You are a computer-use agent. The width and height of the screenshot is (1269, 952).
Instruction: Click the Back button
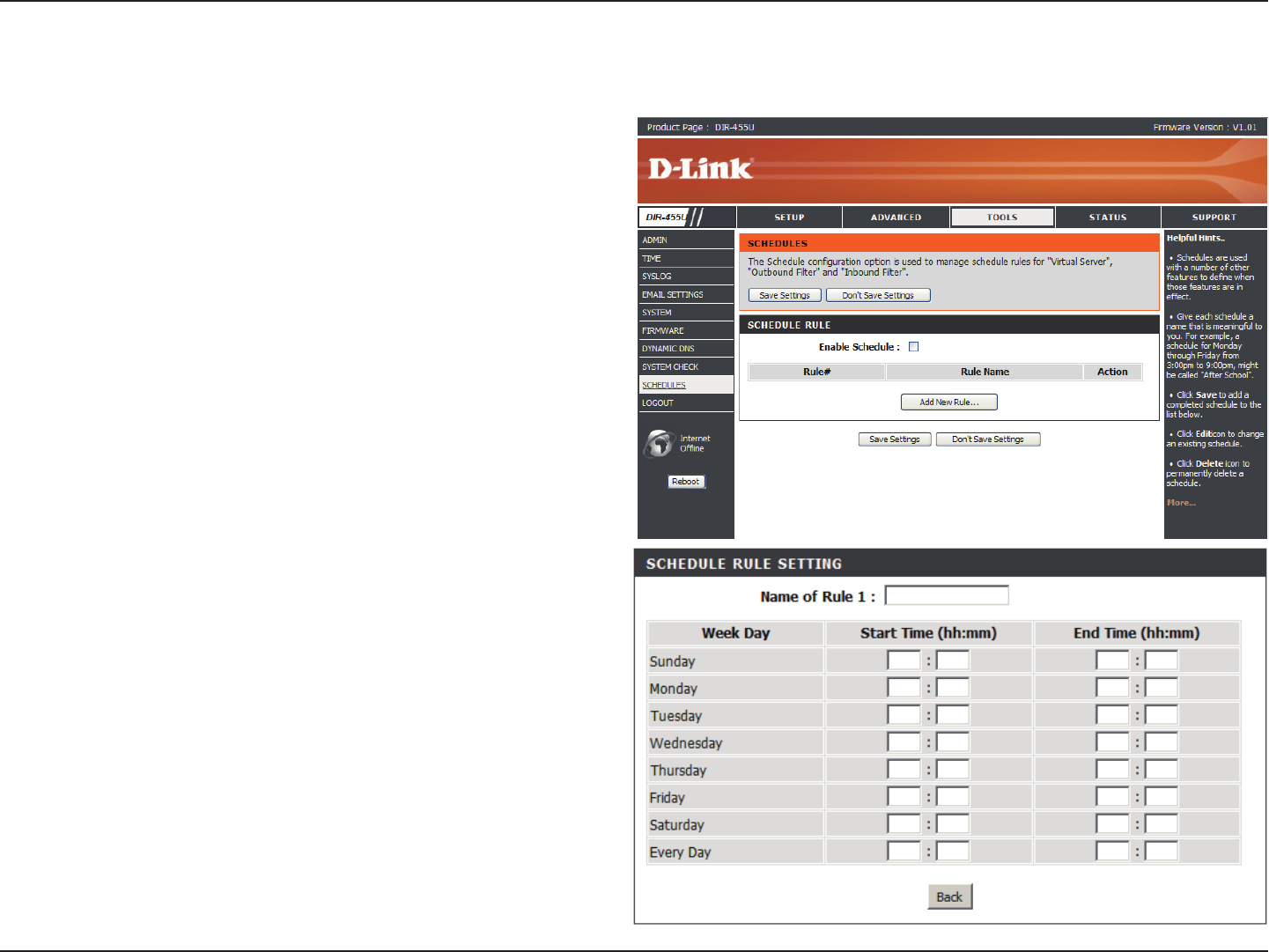949,897
